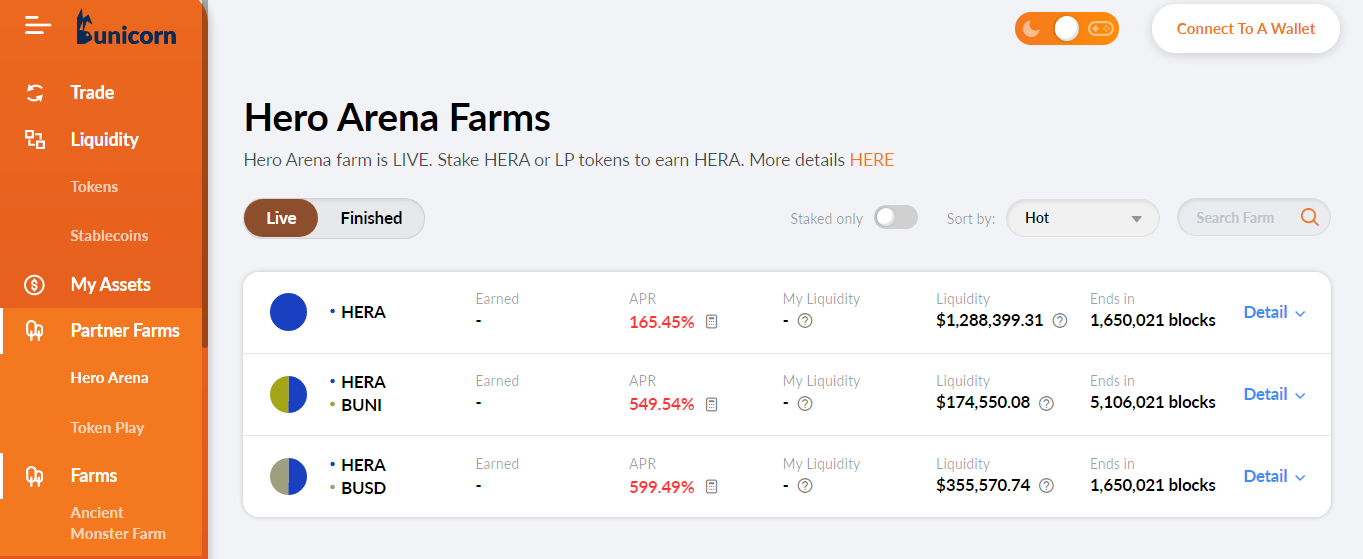This screenshot has height=559, width=1363.
Task: Click the HERA liquidity help icon
Action: 1060,321
